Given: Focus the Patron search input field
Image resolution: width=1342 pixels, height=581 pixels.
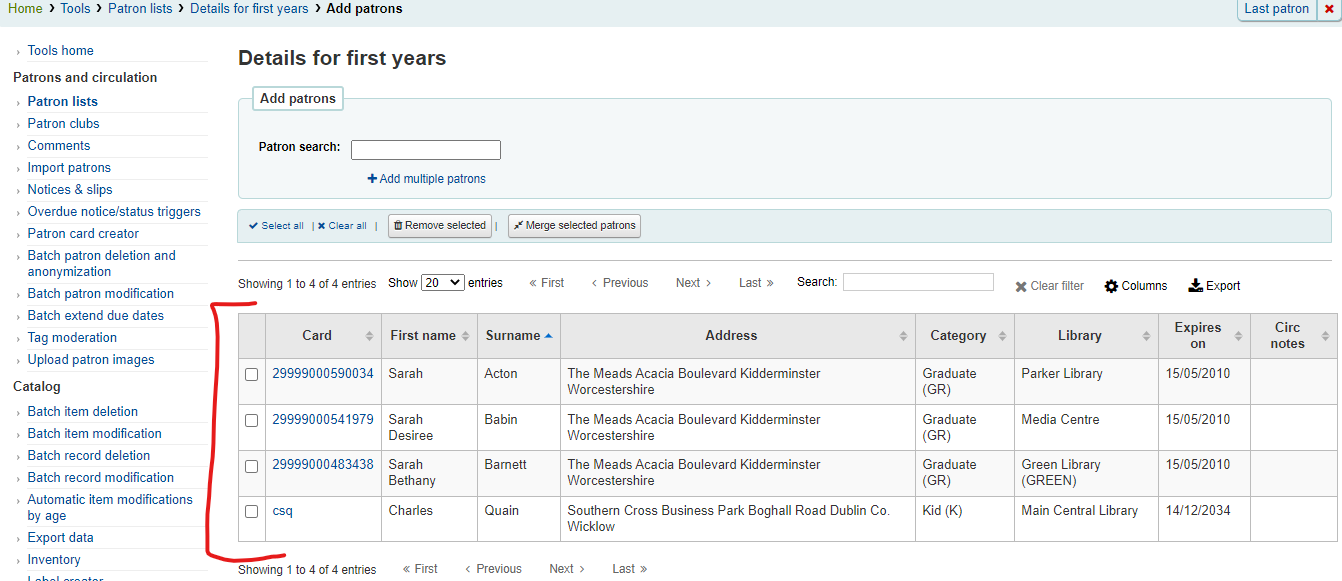Looking at the screenshot, I should coord(425,150).
